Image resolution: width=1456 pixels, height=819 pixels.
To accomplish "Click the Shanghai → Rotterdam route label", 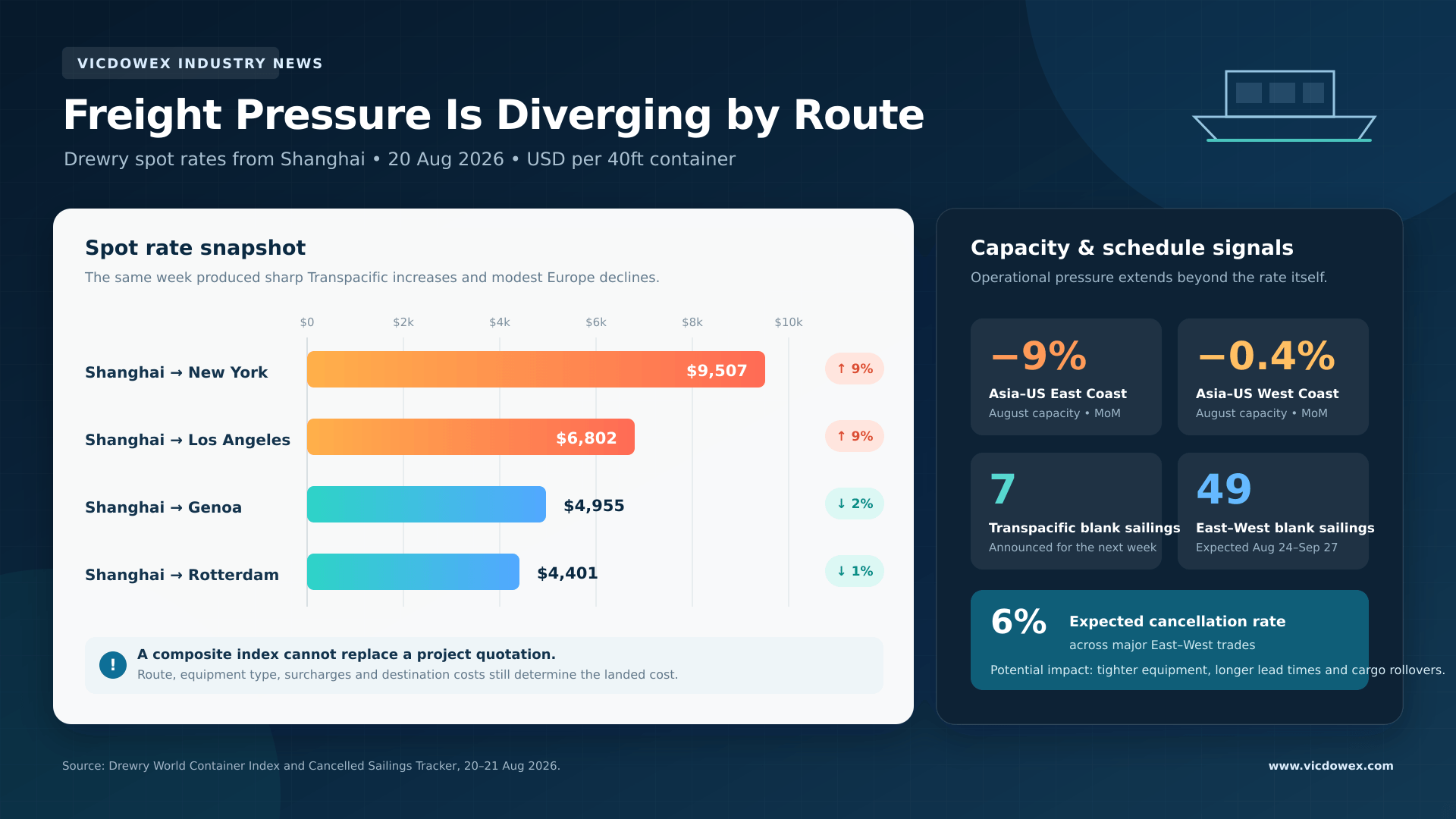I will click(182, 575).
